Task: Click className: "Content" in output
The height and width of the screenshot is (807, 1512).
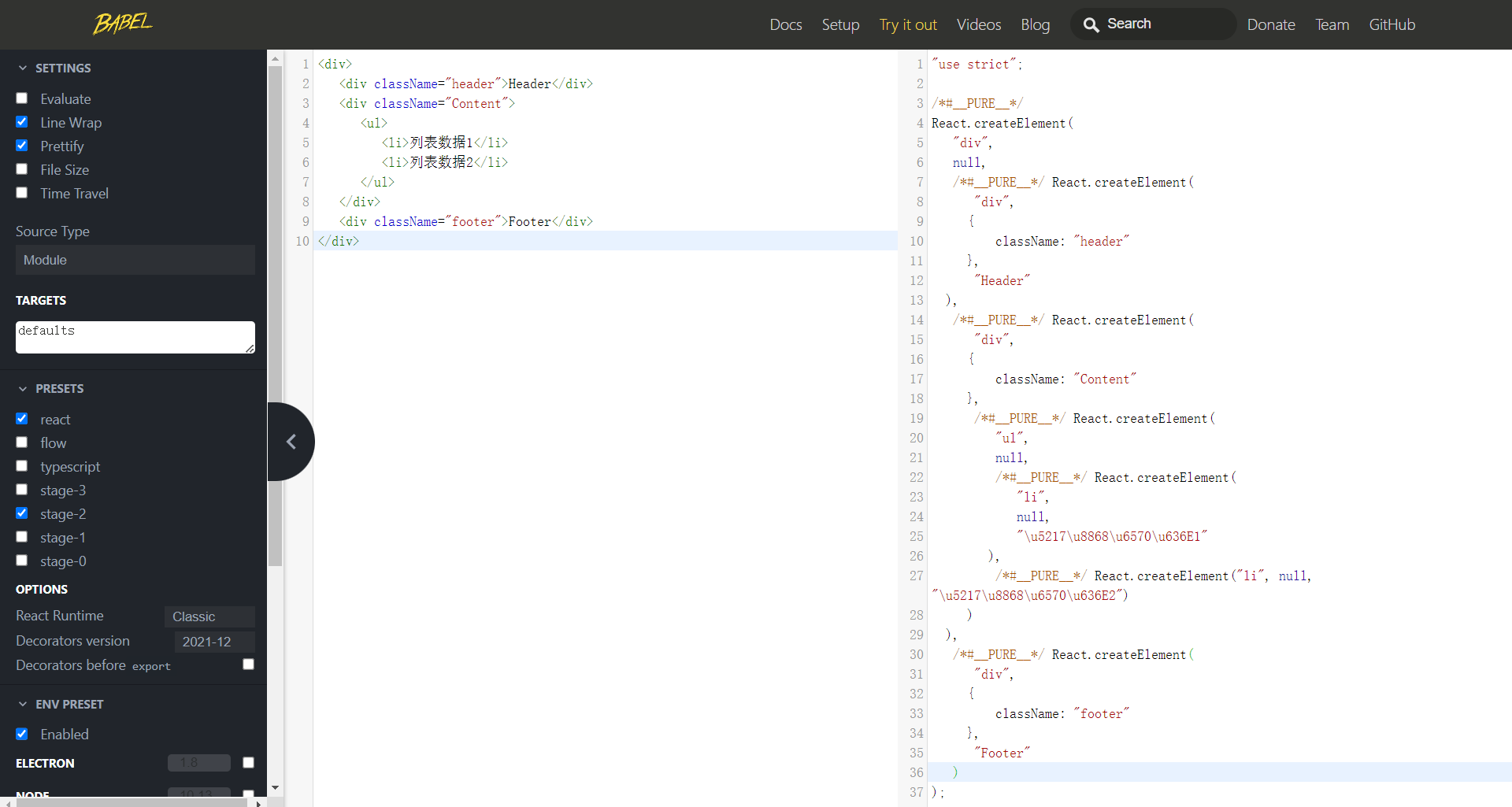Action: [x=1065, y=379]
